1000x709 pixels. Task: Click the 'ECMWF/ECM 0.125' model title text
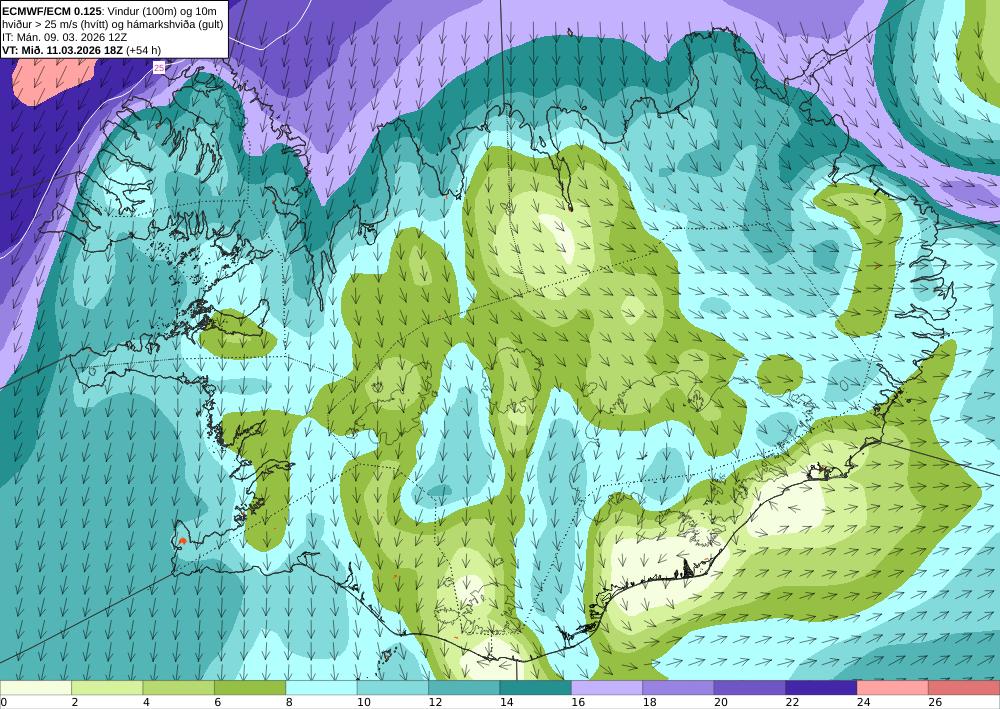[x=52, y=11]
